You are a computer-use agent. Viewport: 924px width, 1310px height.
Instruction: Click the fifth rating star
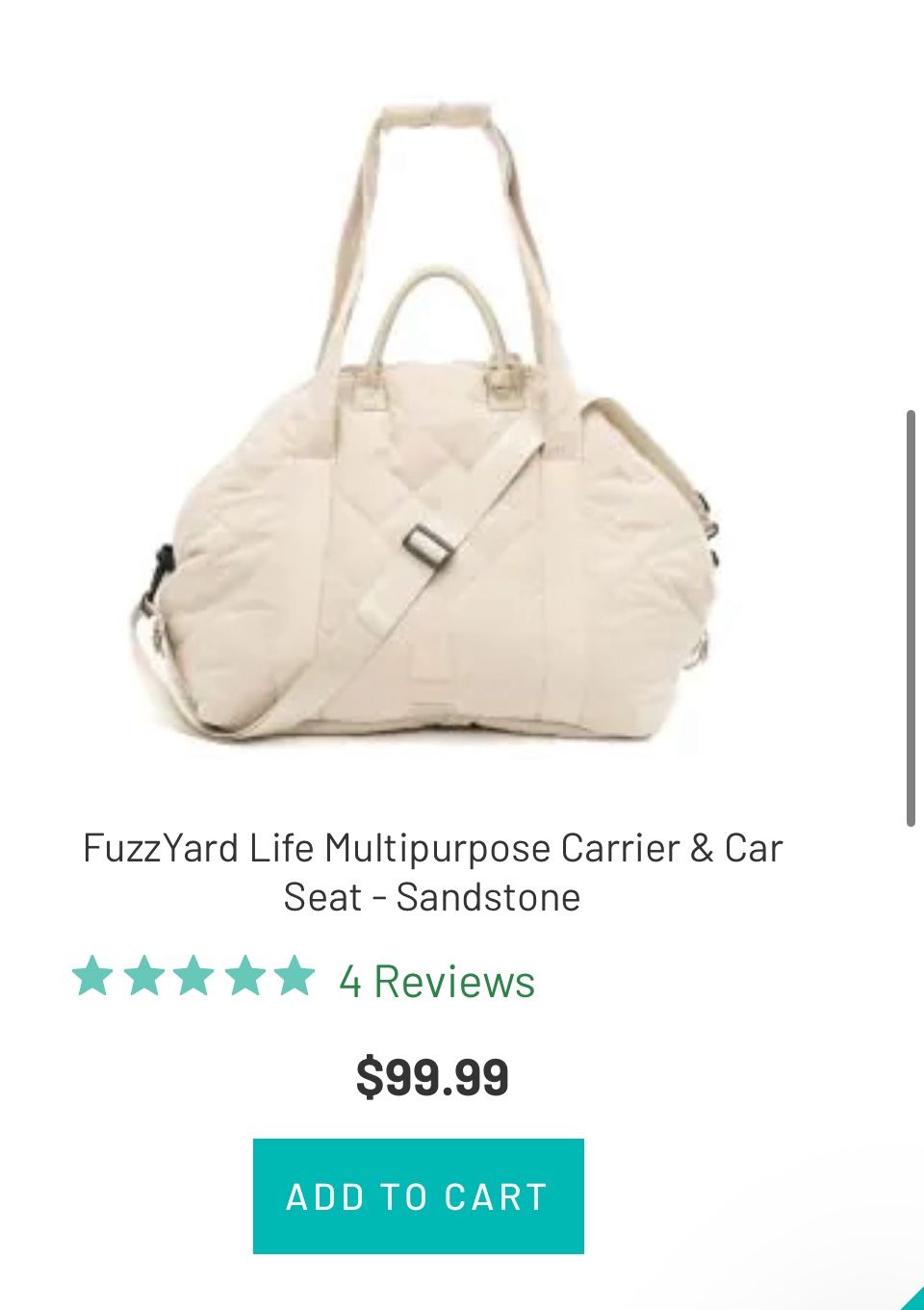(x=295, y=976)
